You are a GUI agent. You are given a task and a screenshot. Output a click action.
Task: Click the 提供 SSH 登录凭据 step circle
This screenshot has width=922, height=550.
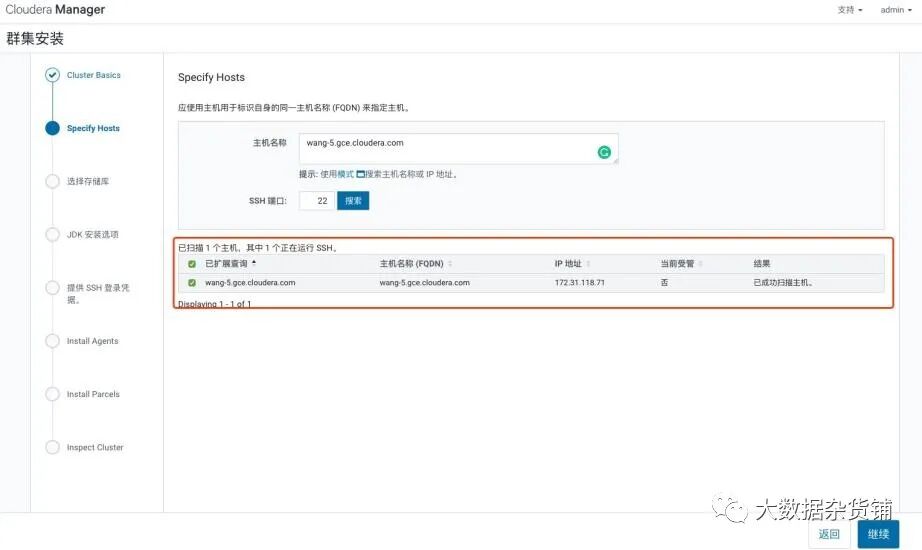(x=52, y=288)
